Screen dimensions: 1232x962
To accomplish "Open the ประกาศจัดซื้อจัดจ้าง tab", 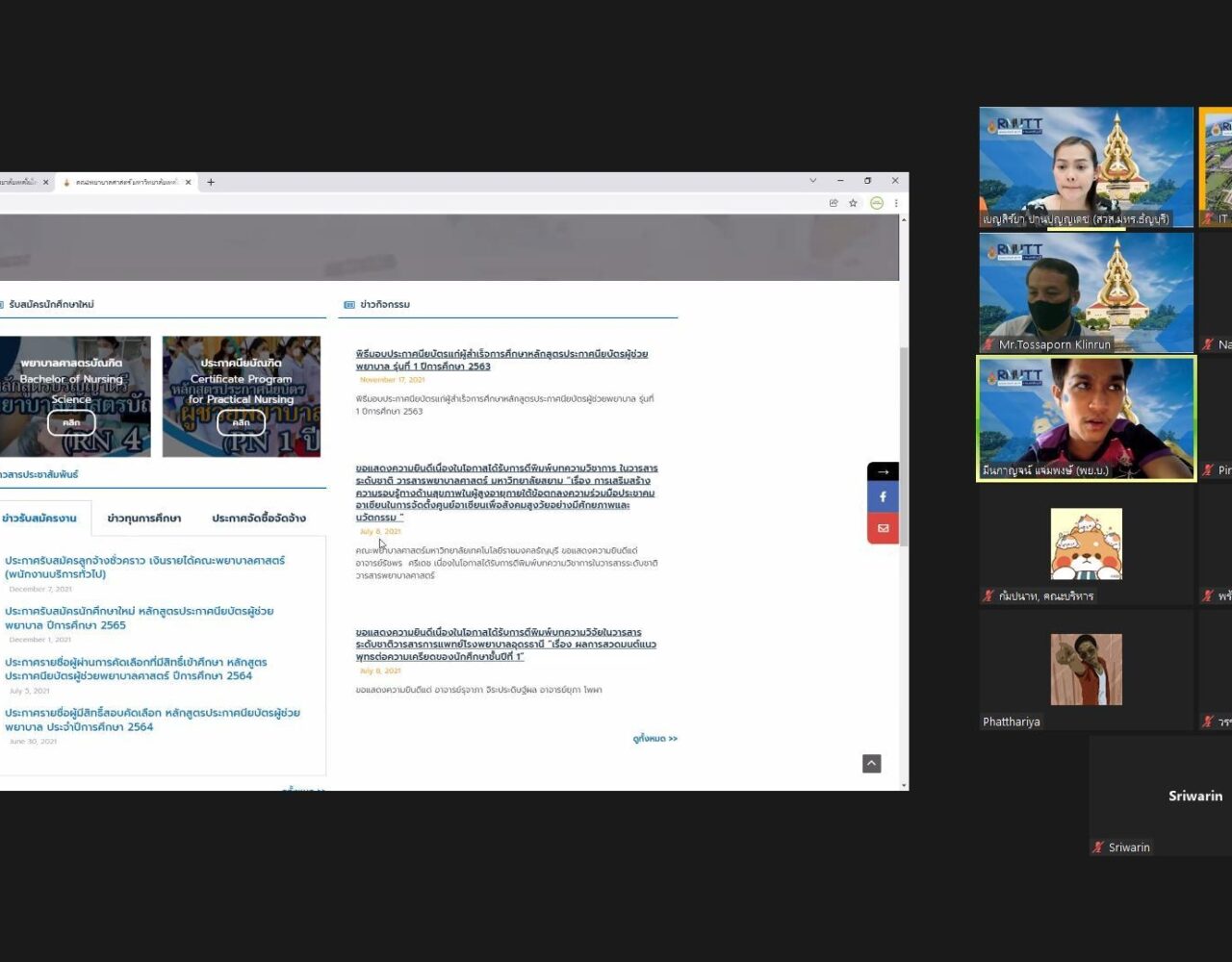I will coord(259,519).
